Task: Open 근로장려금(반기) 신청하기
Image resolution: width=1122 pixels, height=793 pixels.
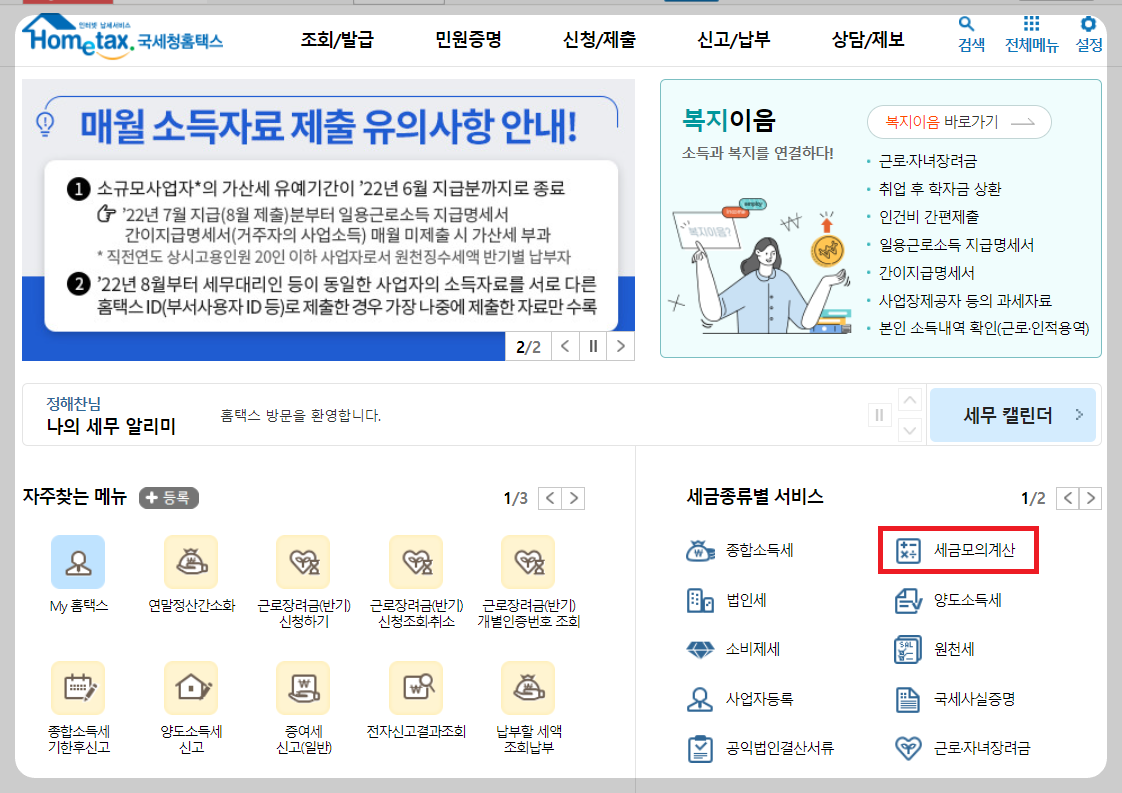Action: click(303, 564)
